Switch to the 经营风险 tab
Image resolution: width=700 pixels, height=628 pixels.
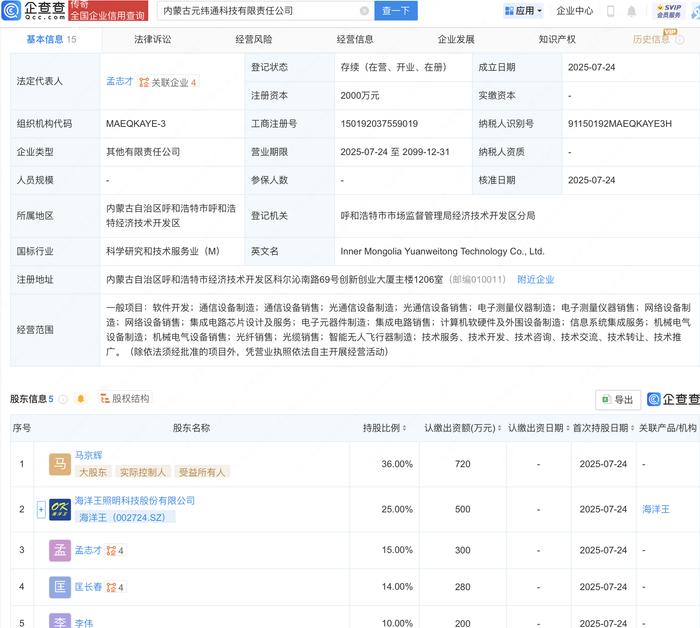point(254,39)
